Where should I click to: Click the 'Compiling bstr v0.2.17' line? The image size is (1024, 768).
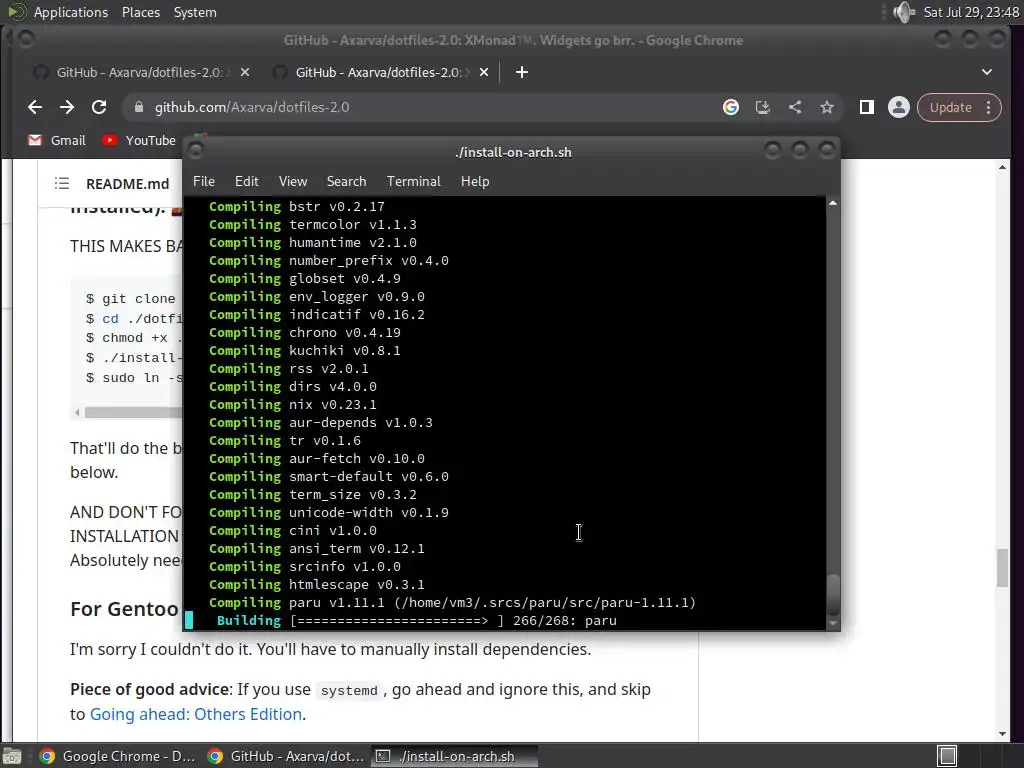click(296, 206)
